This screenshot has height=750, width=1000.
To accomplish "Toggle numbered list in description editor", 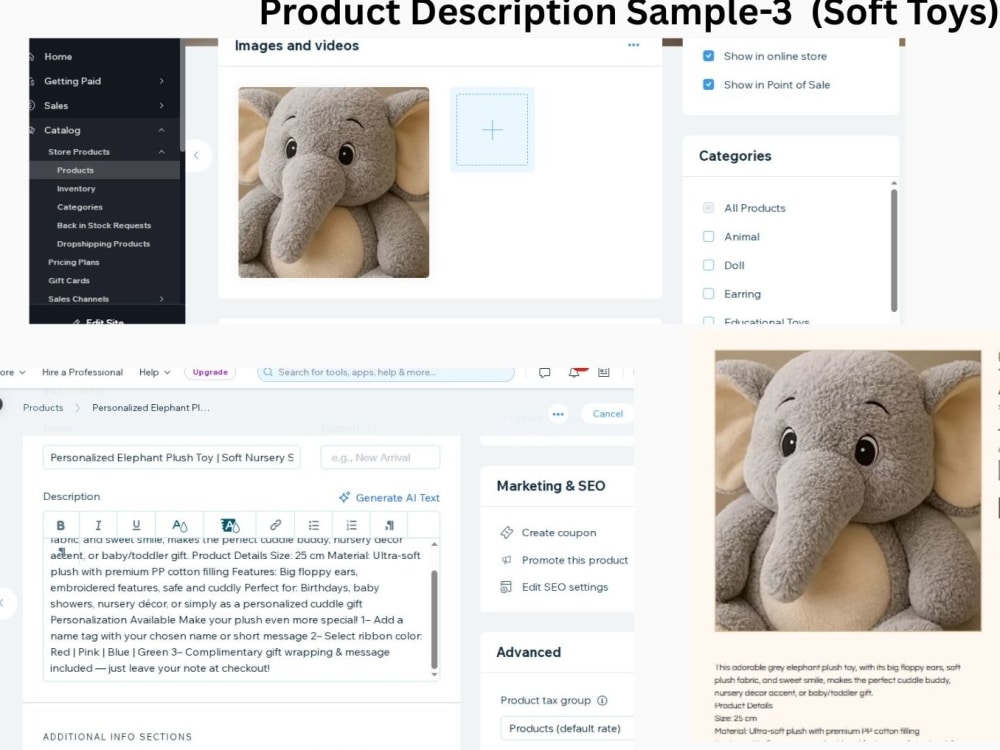I will coord(351,526).
